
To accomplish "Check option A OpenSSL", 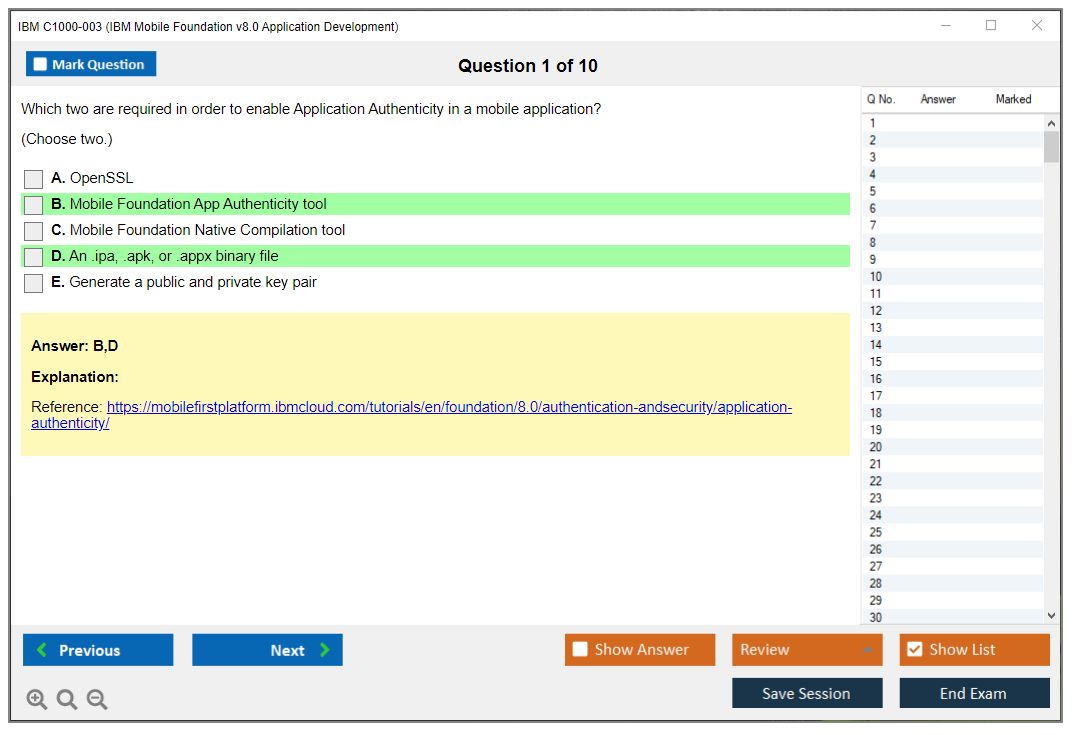I will [x=34, y=179].
